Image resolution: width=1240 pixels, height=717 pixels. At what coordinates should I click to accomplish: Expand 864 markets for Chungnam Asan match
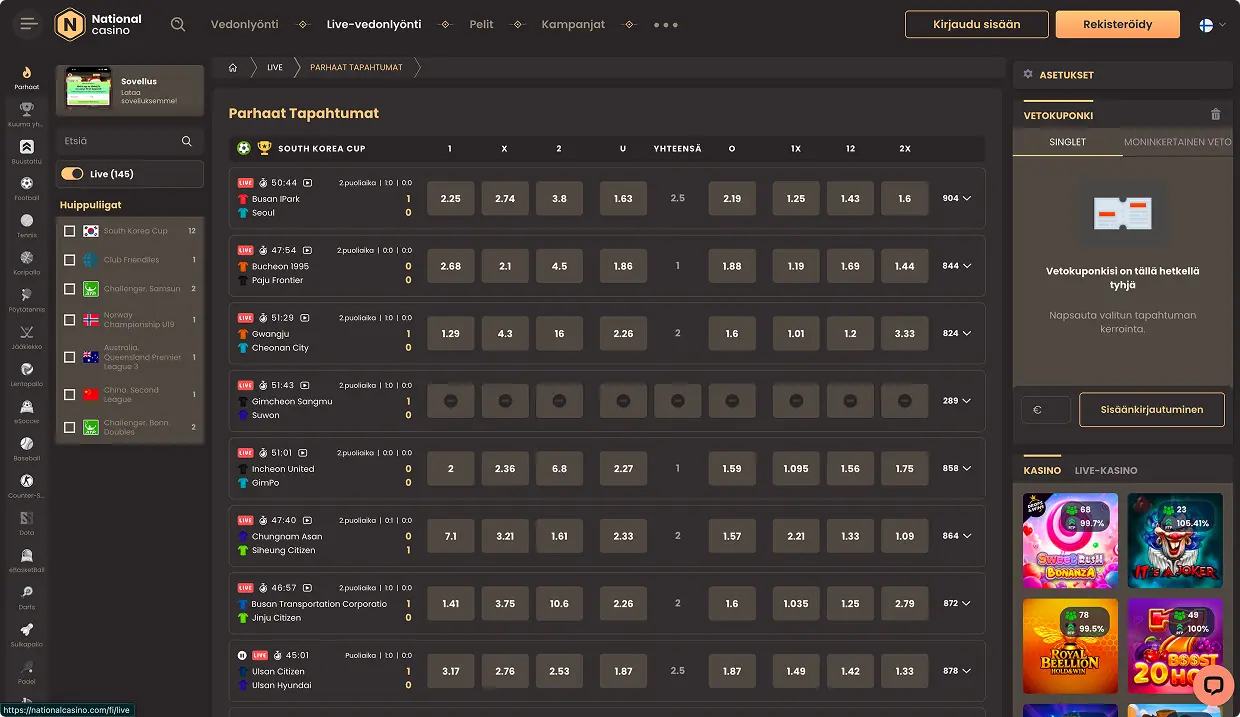click(x=957, y=536)
